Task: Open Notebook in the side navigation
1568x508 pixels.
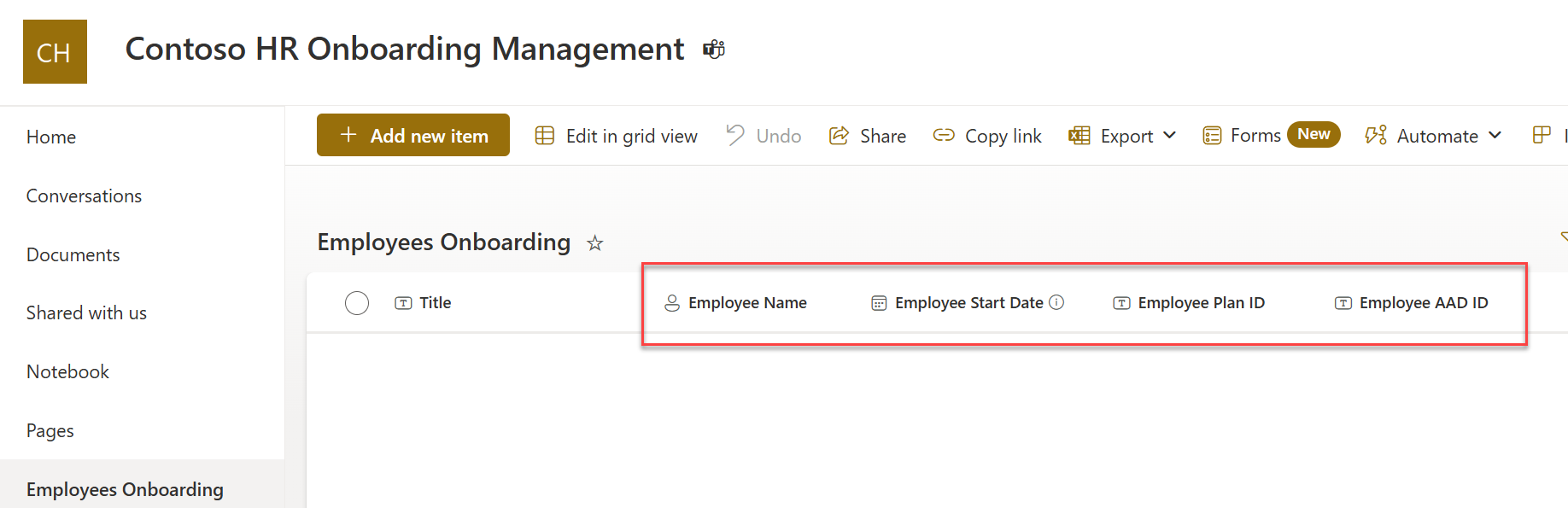Action: [x=67, y=372]
